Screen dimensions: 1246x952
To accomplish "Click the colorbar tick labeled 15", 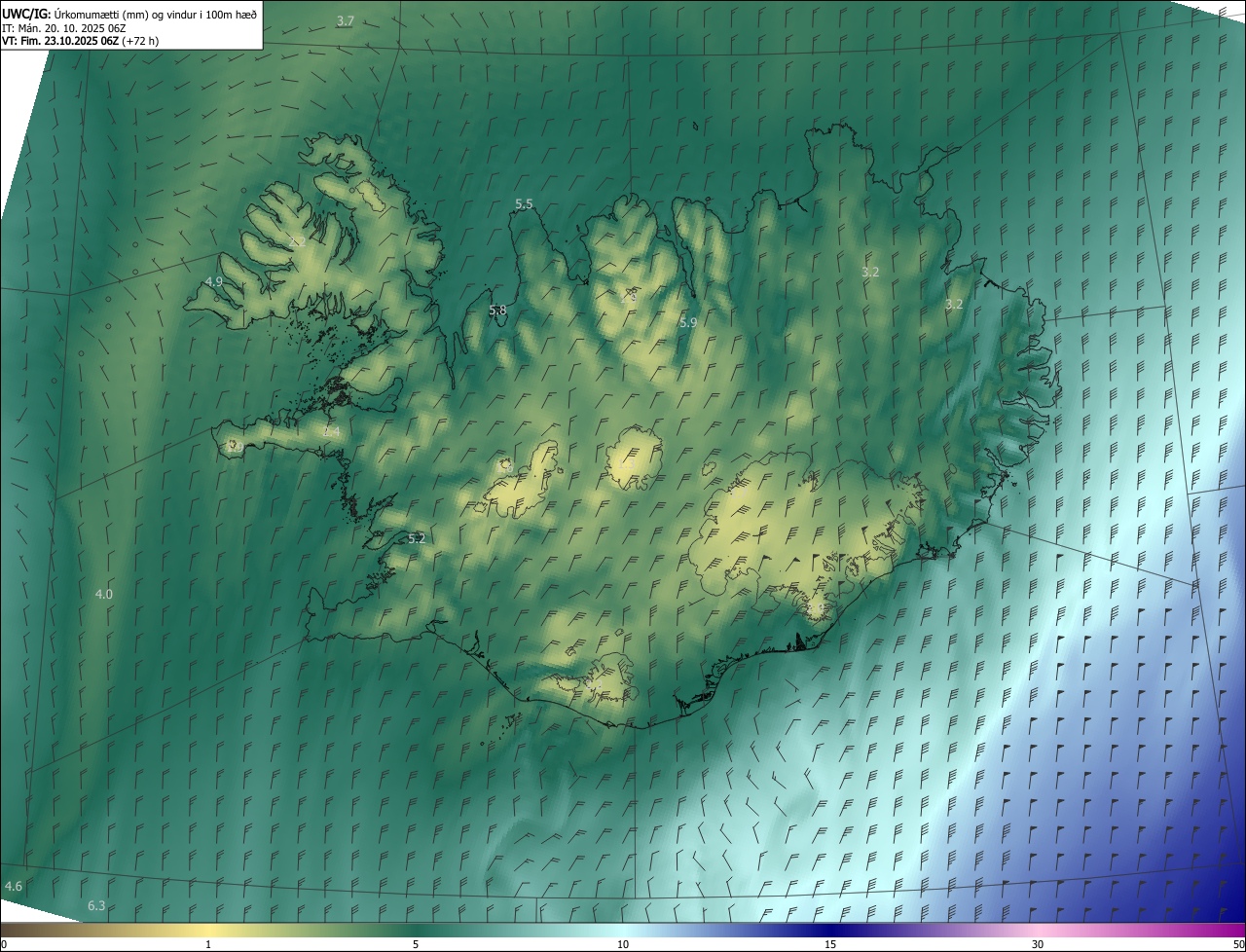I will (830, 944).
